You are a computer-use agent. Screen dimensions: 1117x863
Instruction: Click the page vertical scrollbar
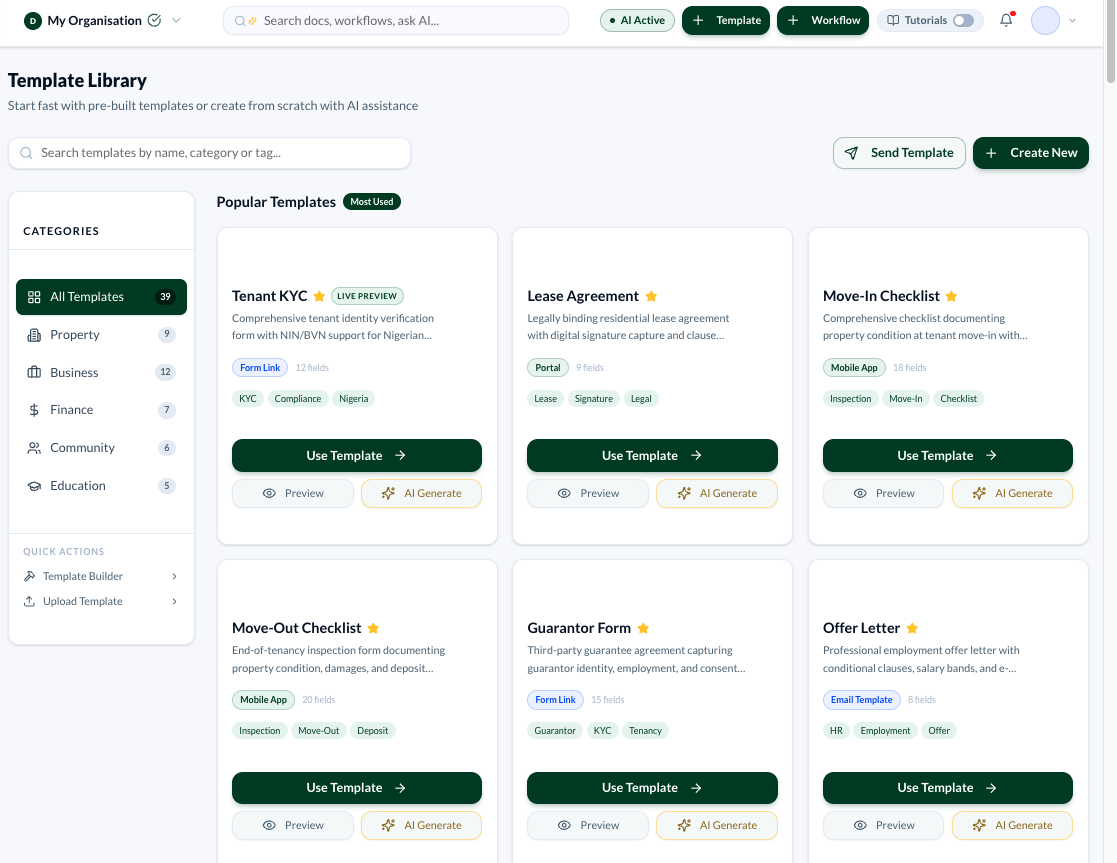(1110, 41)
